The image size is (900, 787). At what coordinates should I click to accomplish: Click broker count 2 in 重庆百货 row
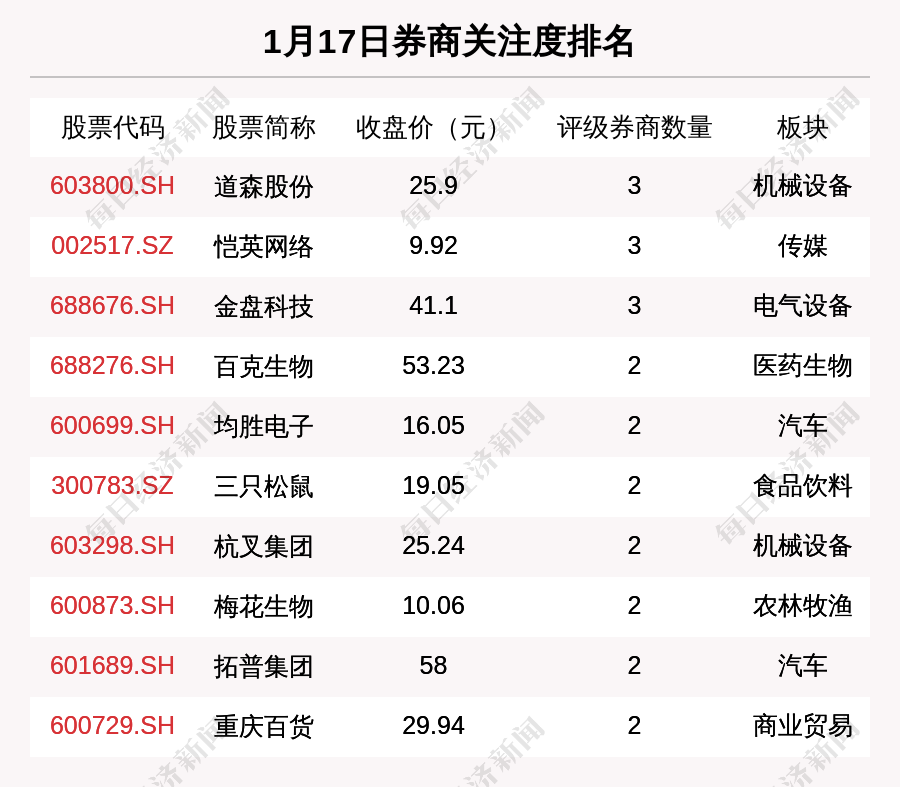(634, 726)
